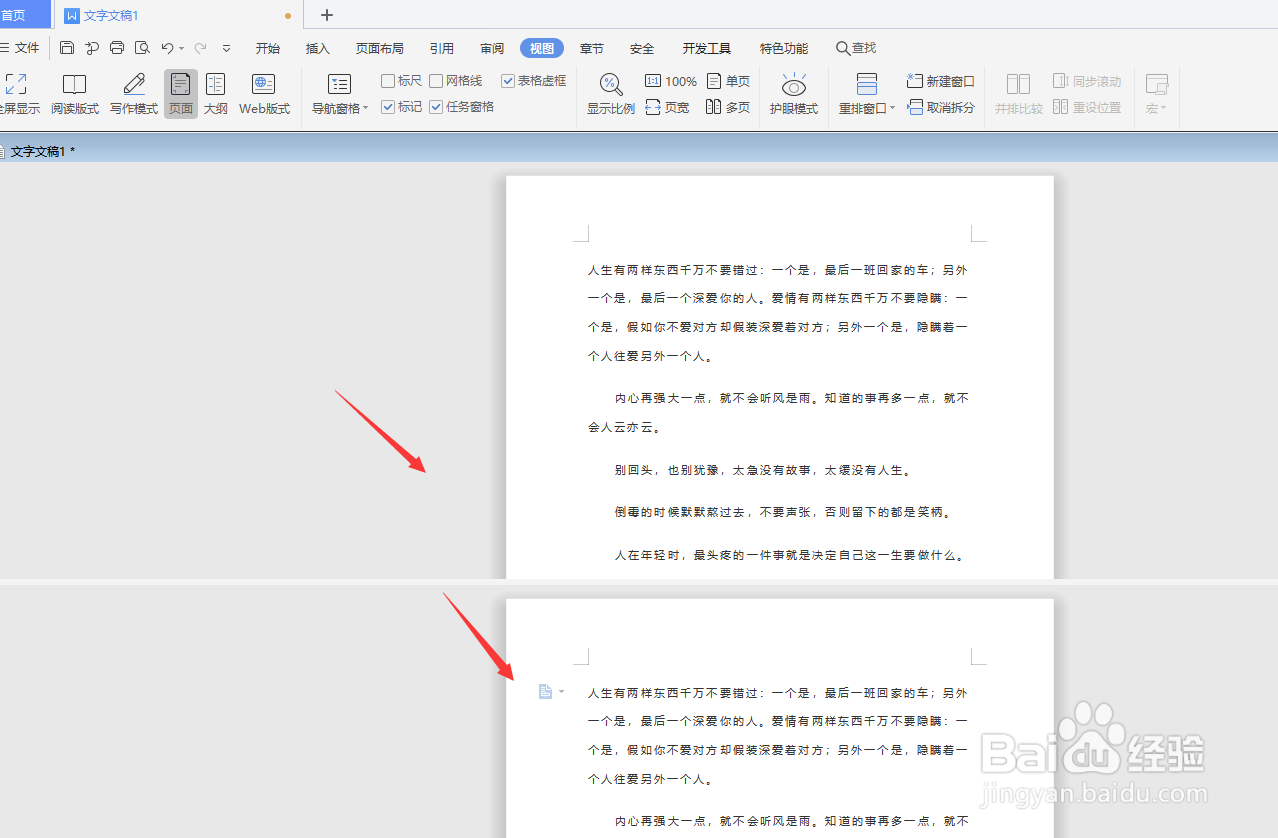Open the 开始 ribbon tab

point(268,48)
